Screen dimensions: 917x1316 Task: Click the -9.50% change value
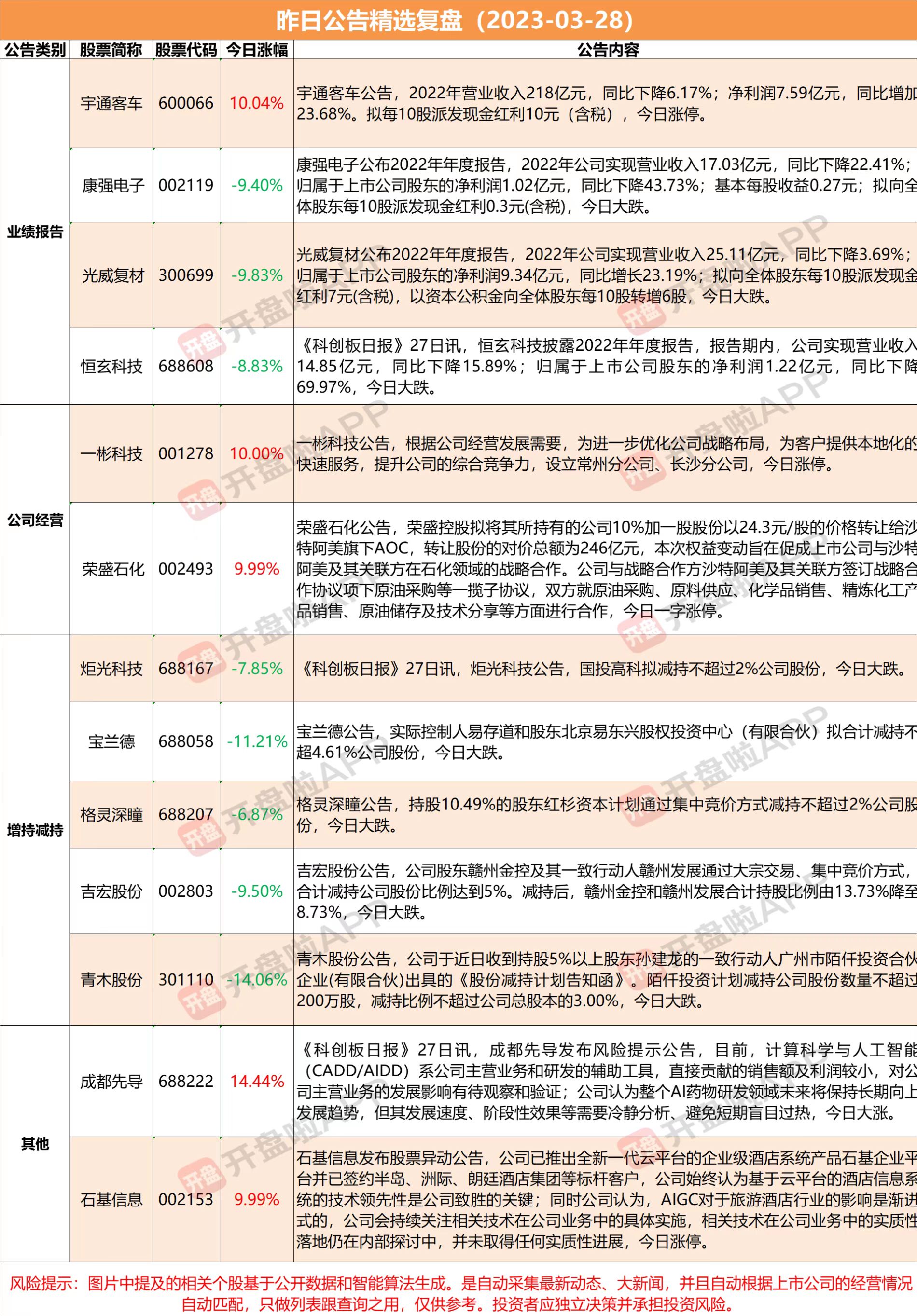coord(257,891)
